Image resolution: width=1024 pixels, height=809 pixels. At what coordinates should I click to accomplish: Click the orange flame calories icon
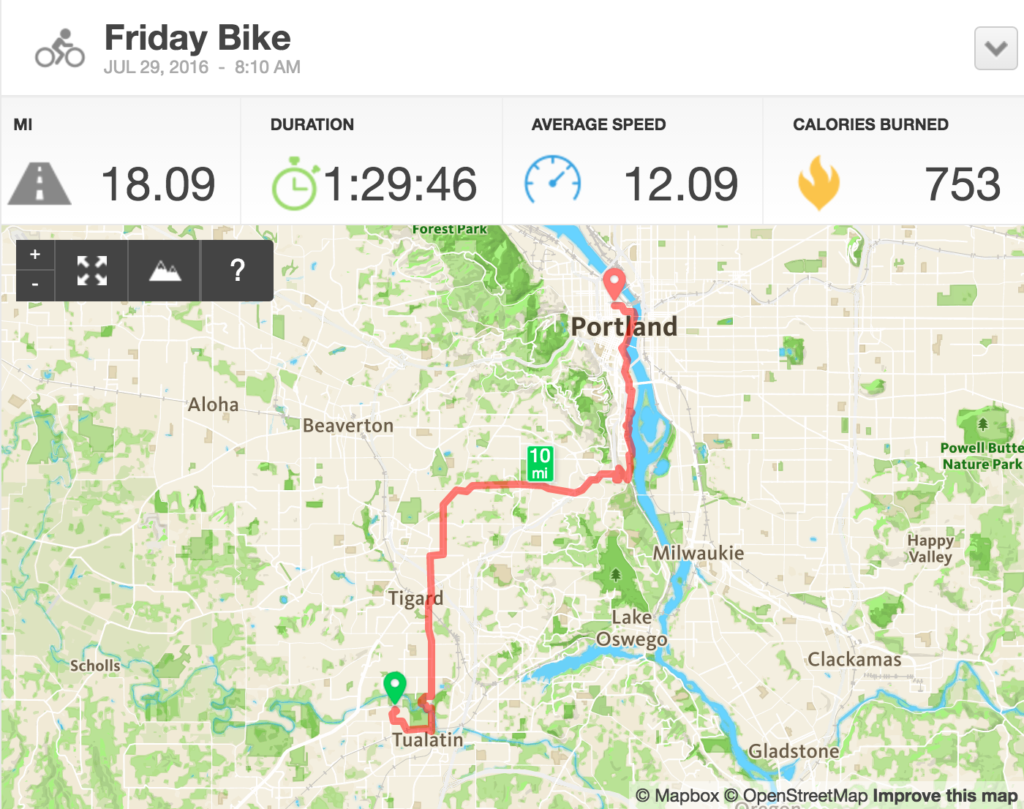[x=819, y=183]
